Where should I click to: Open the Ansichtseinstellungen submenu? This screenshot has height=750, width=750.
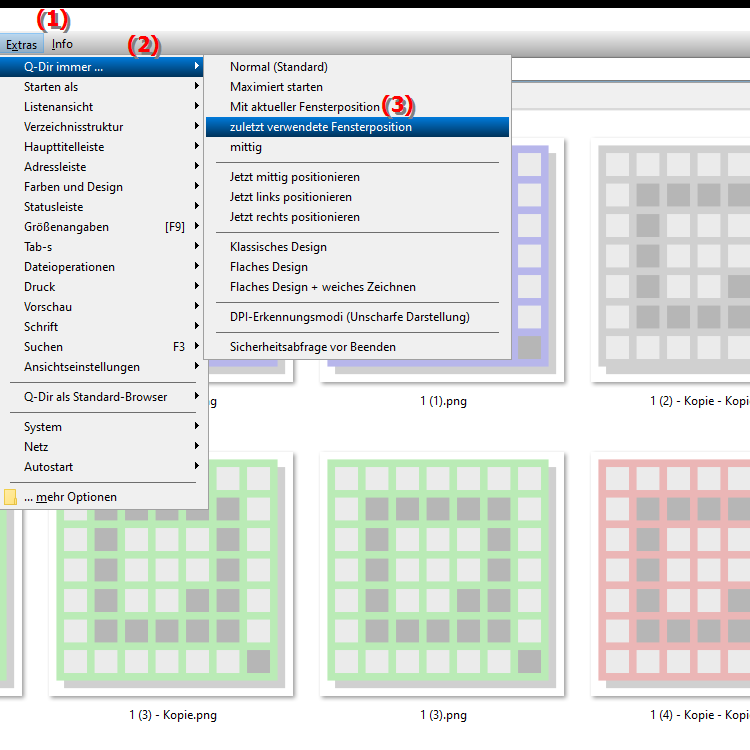click(101, 367)
